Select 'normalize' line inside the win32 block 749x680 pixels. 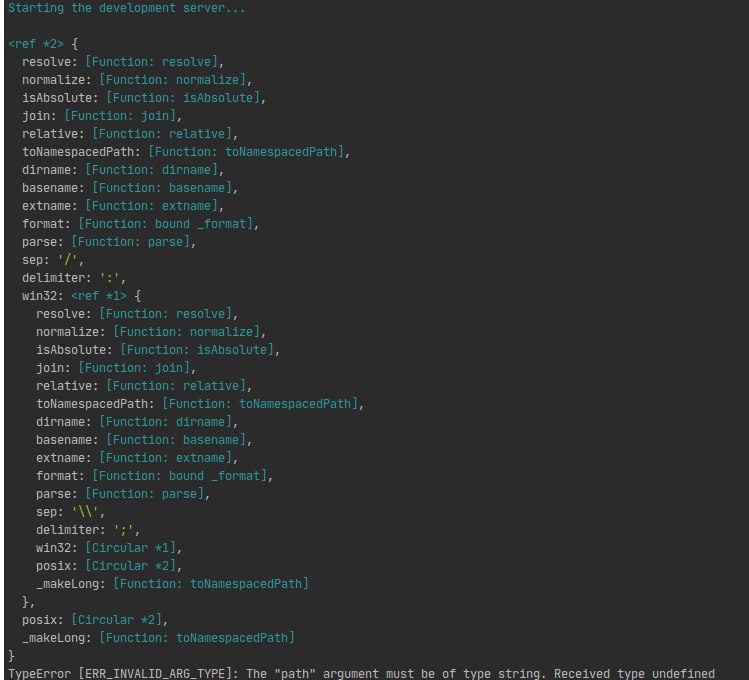pos(151,332)
